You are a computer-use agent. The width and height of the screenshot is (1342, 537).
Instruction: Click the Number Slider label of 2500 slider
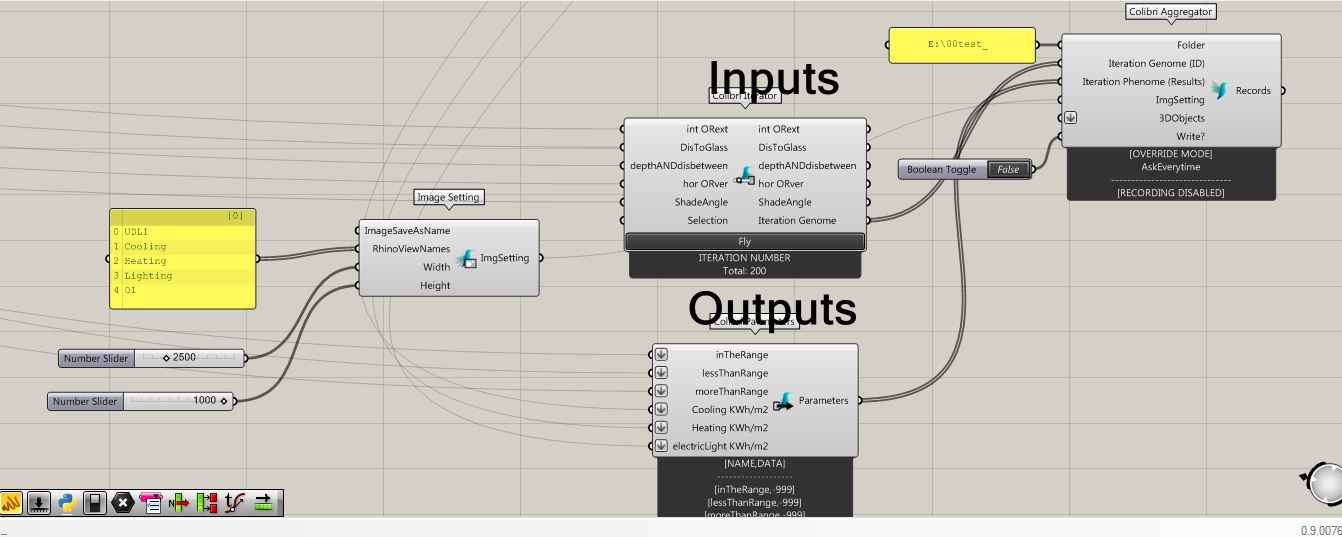pos(95,358)
